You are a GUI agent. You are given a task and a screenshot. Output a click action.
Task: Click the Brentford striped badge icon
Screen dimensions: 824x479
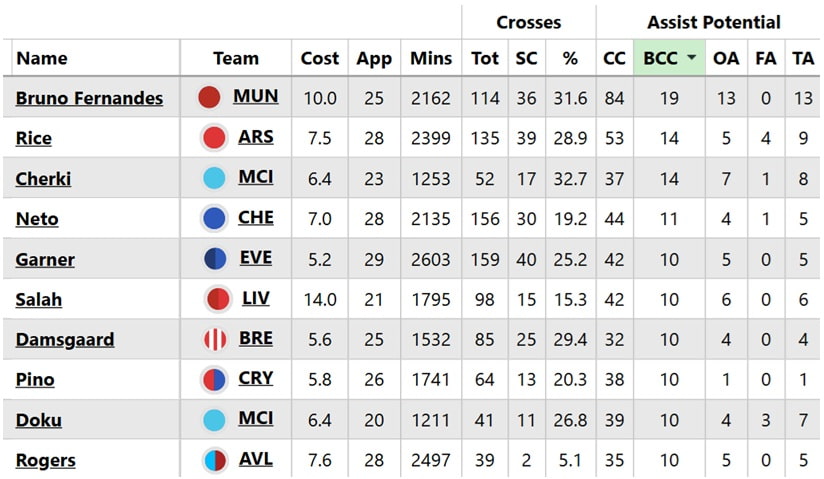pyautogui.click(x=214, y=339)
